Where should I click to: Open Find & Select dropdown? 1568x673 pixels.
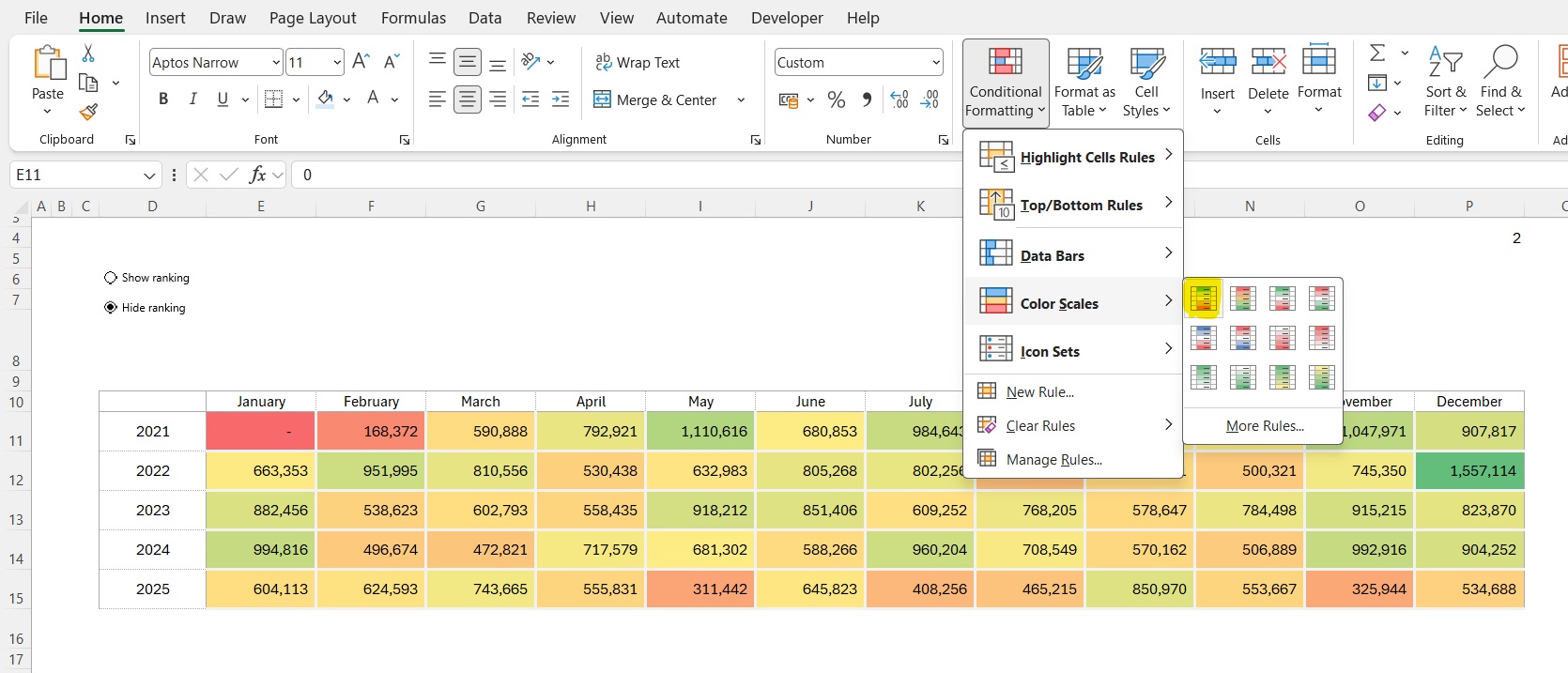click(1500, 83)
